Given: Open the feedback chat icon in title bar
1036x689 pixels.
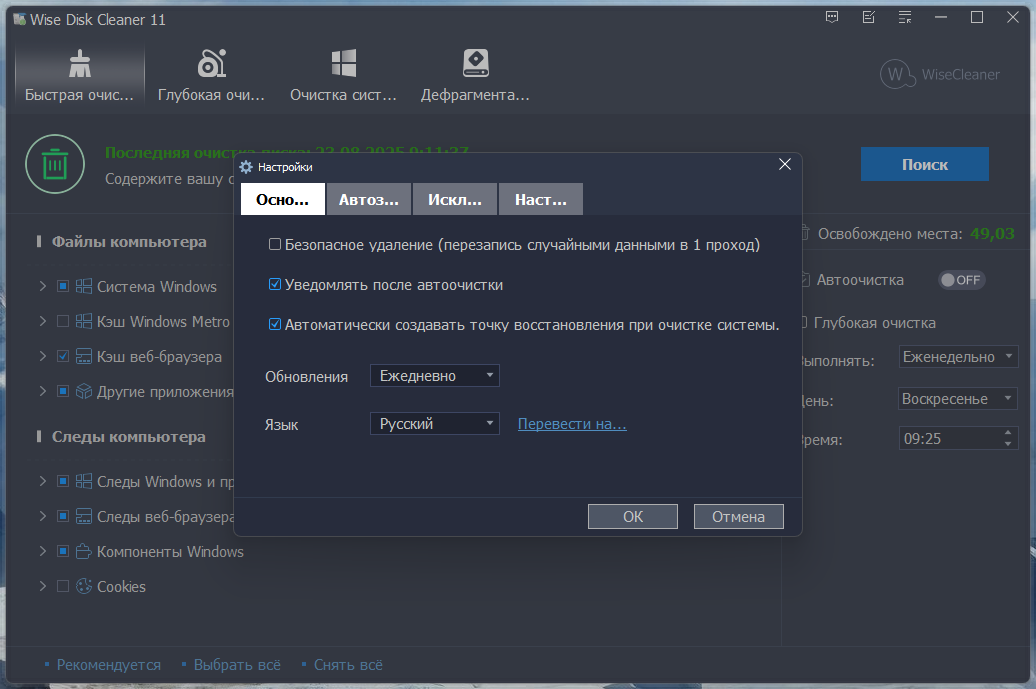Looking at the screenshot, I should point(832,18).
